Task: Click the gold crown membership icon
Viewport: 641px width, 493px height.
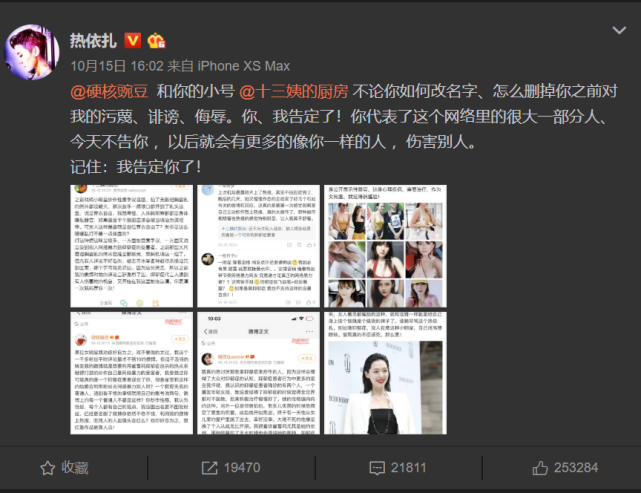Action: click(156, 40)
